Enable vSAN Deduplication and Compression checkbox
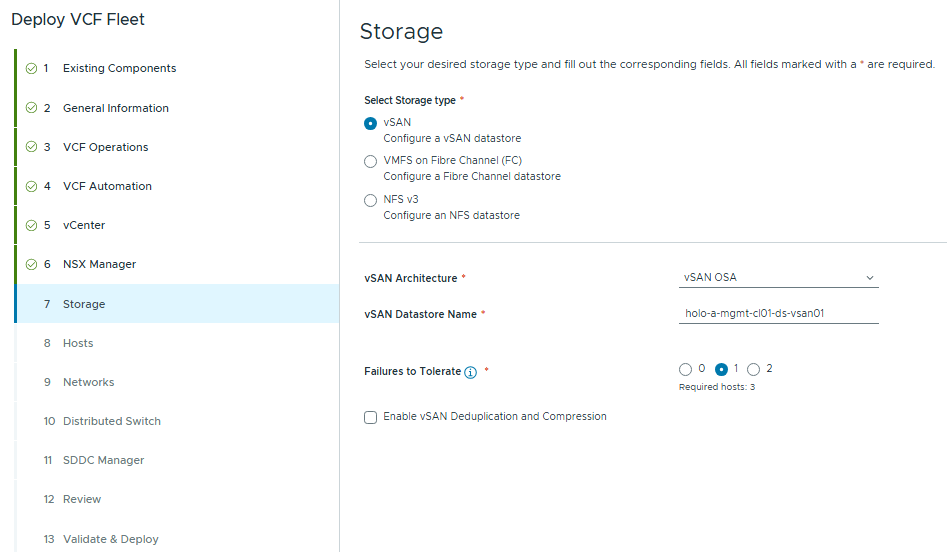The width and height of the screenshot is (947, 552). (x=371, y=417)
